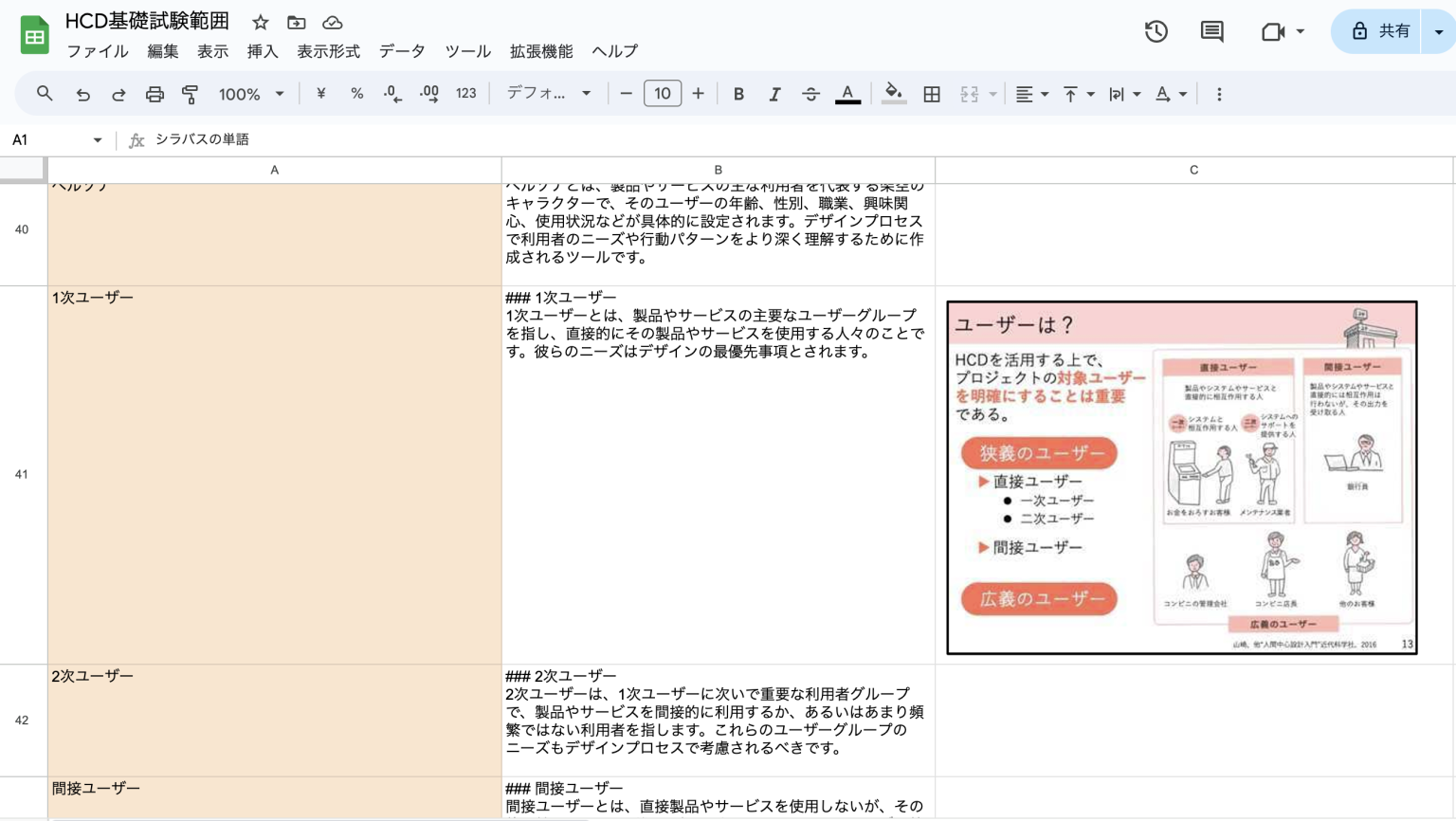Select the paint format tool

point(189,94)
